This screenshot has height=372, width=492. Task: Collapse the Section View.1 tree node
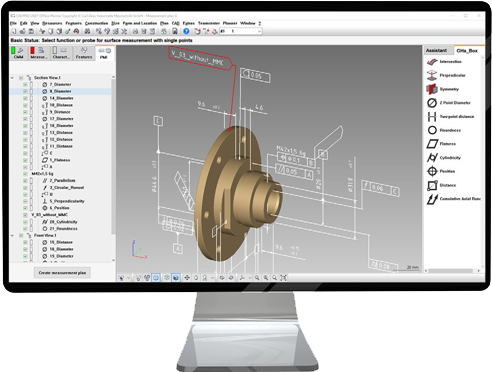[x=12, y=78]
